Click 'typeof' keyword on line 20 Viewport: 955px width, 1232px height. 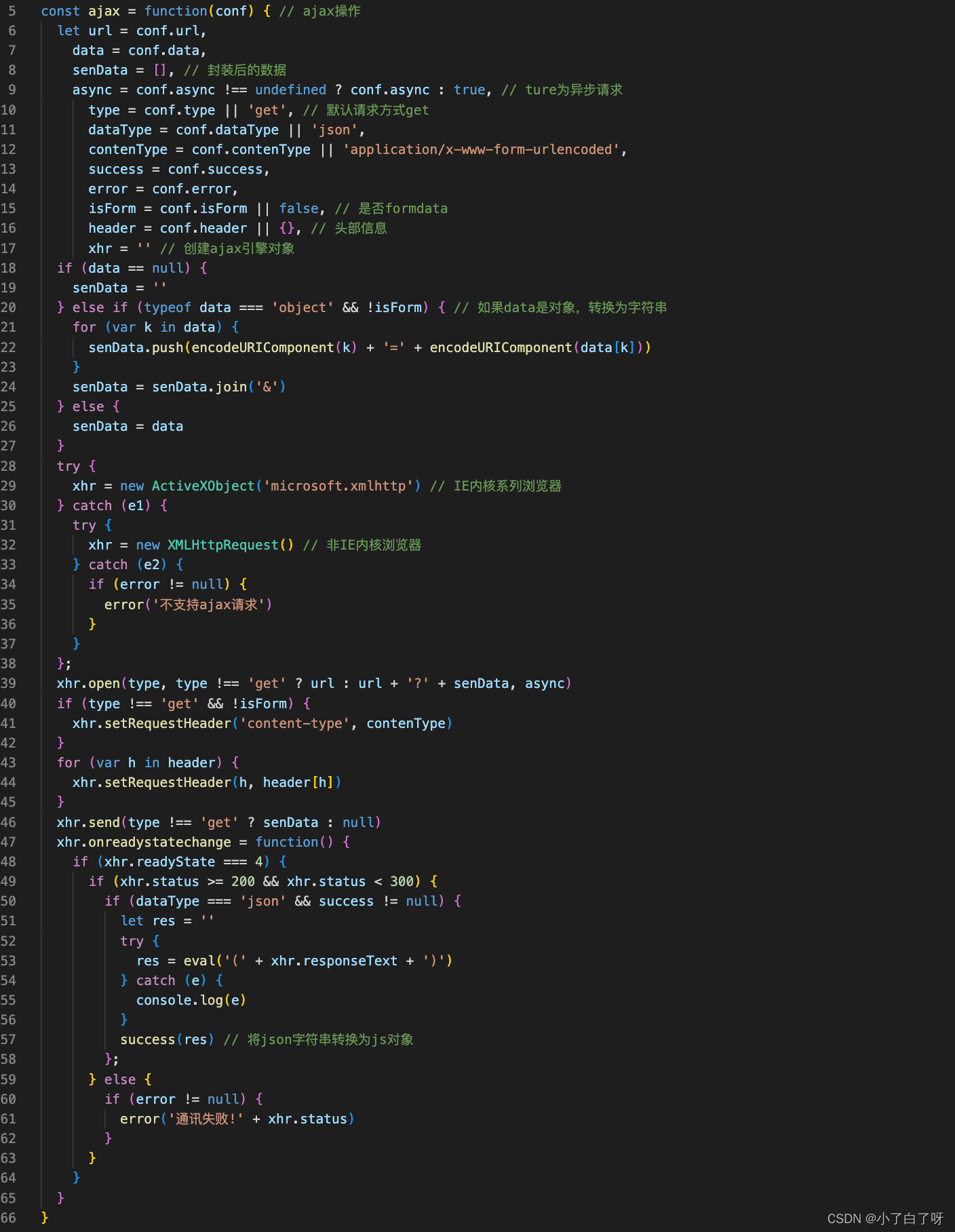tap(168, 308)
